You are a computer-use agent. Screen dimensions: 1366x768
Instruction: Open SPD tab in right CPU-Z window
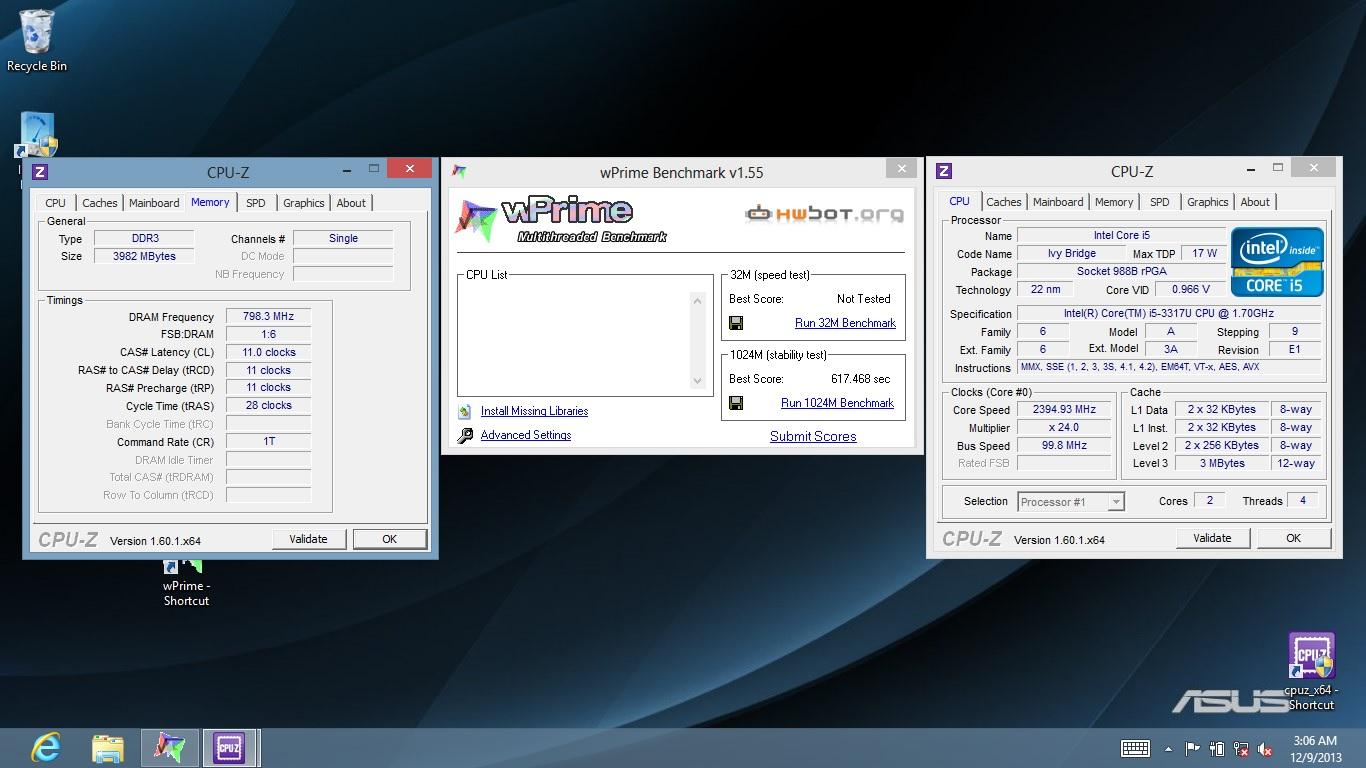point(1160,202)
